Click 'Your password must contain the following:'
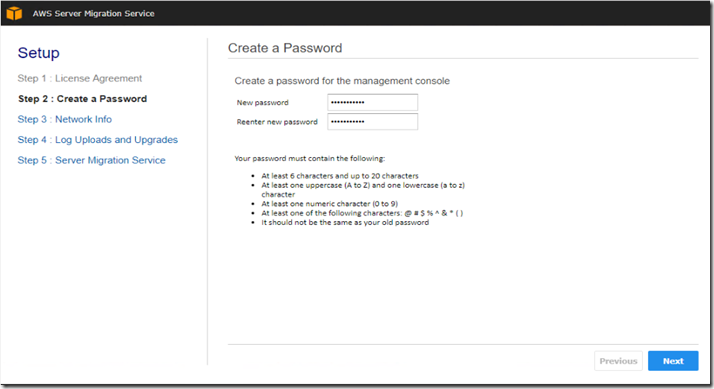This screenshot has width=714, height=389. pos(310,159)
